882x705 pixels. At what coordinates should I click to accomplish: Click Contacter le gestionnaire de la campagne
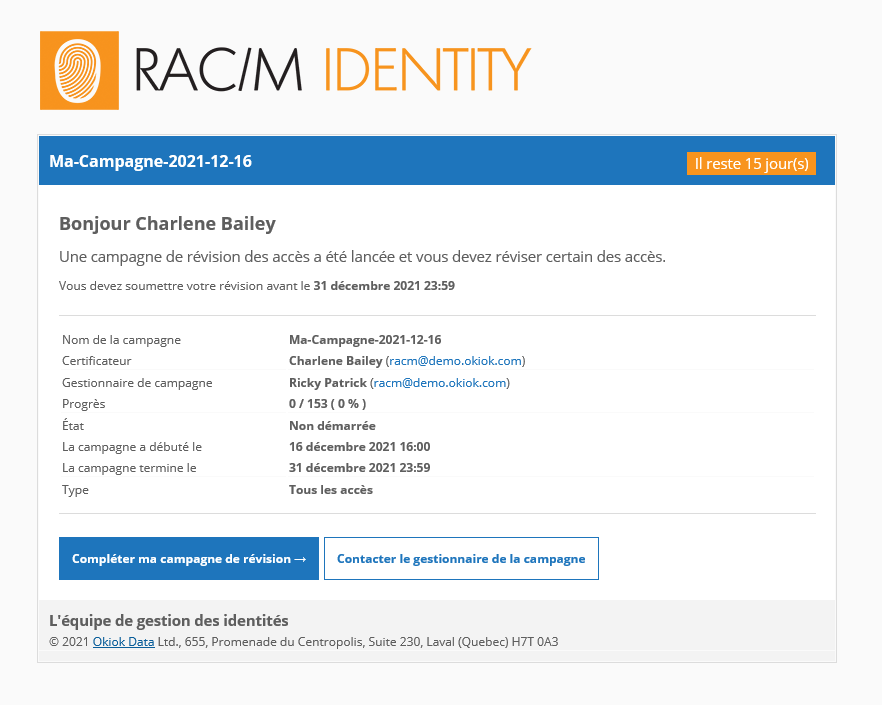click(x=461, y=558)
